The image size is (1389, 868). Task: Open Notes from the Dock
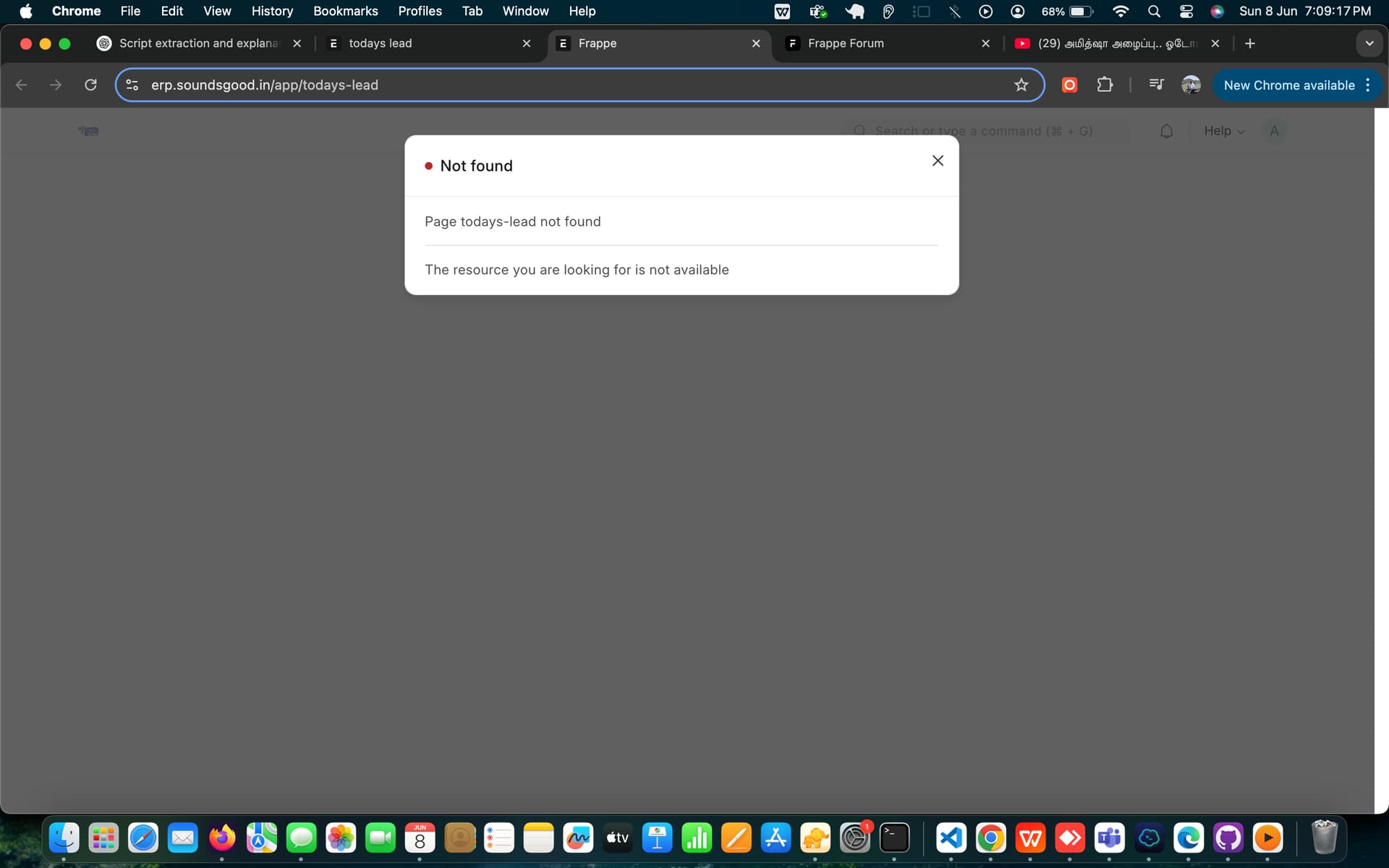(x=538, y=838)
